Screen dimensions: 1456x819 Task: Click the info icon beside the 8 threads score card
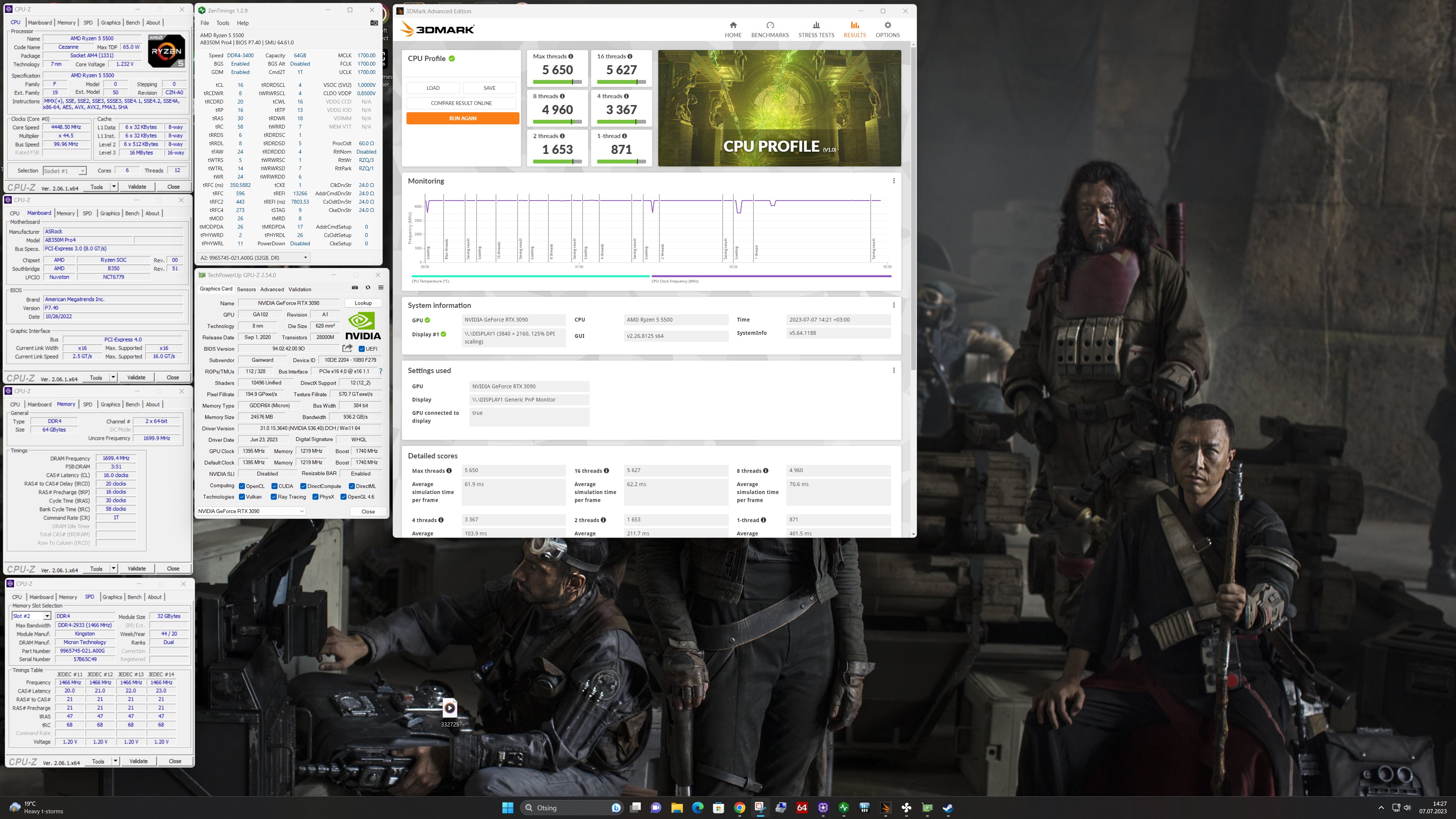tap(562, 96)
